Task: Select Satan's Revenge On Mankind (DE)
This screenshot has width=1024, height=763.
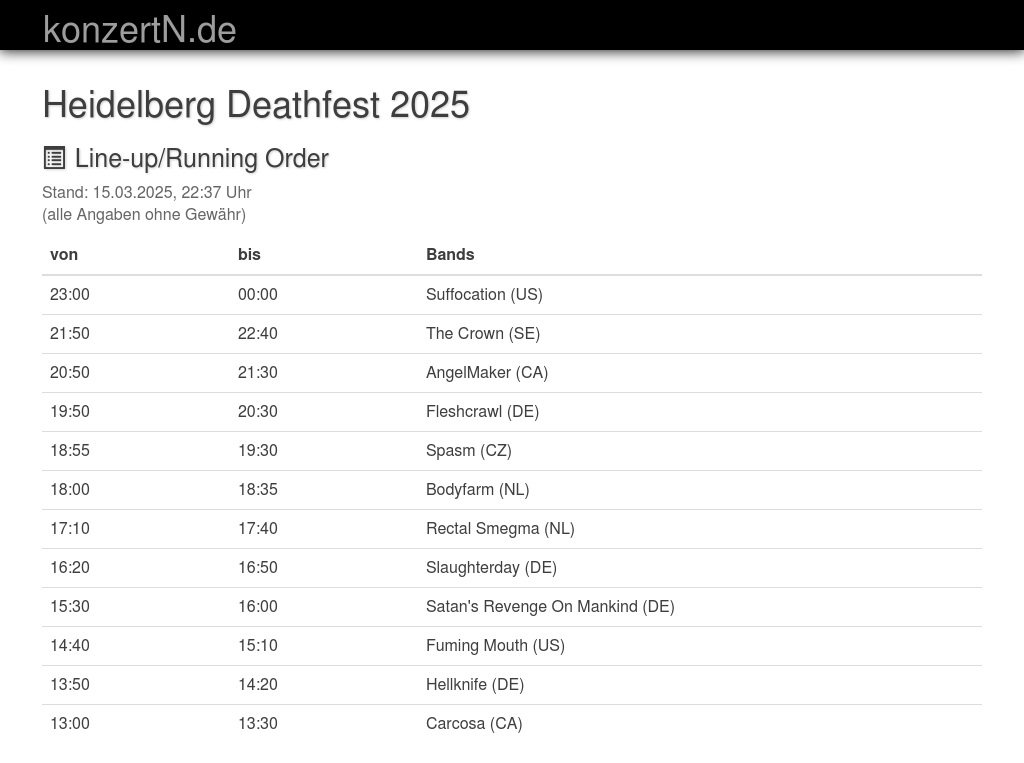Action: point(550,606)
